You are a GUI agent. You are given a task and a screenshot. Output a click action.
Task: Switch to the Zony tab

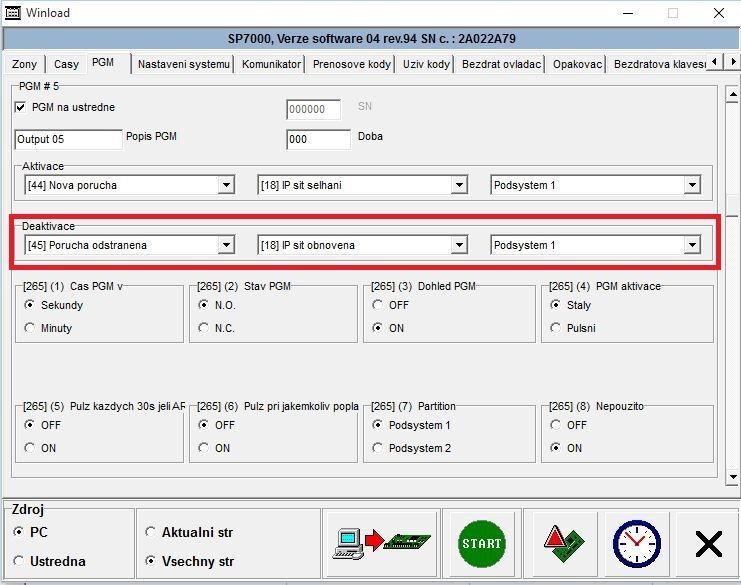(x=25, y=64)
